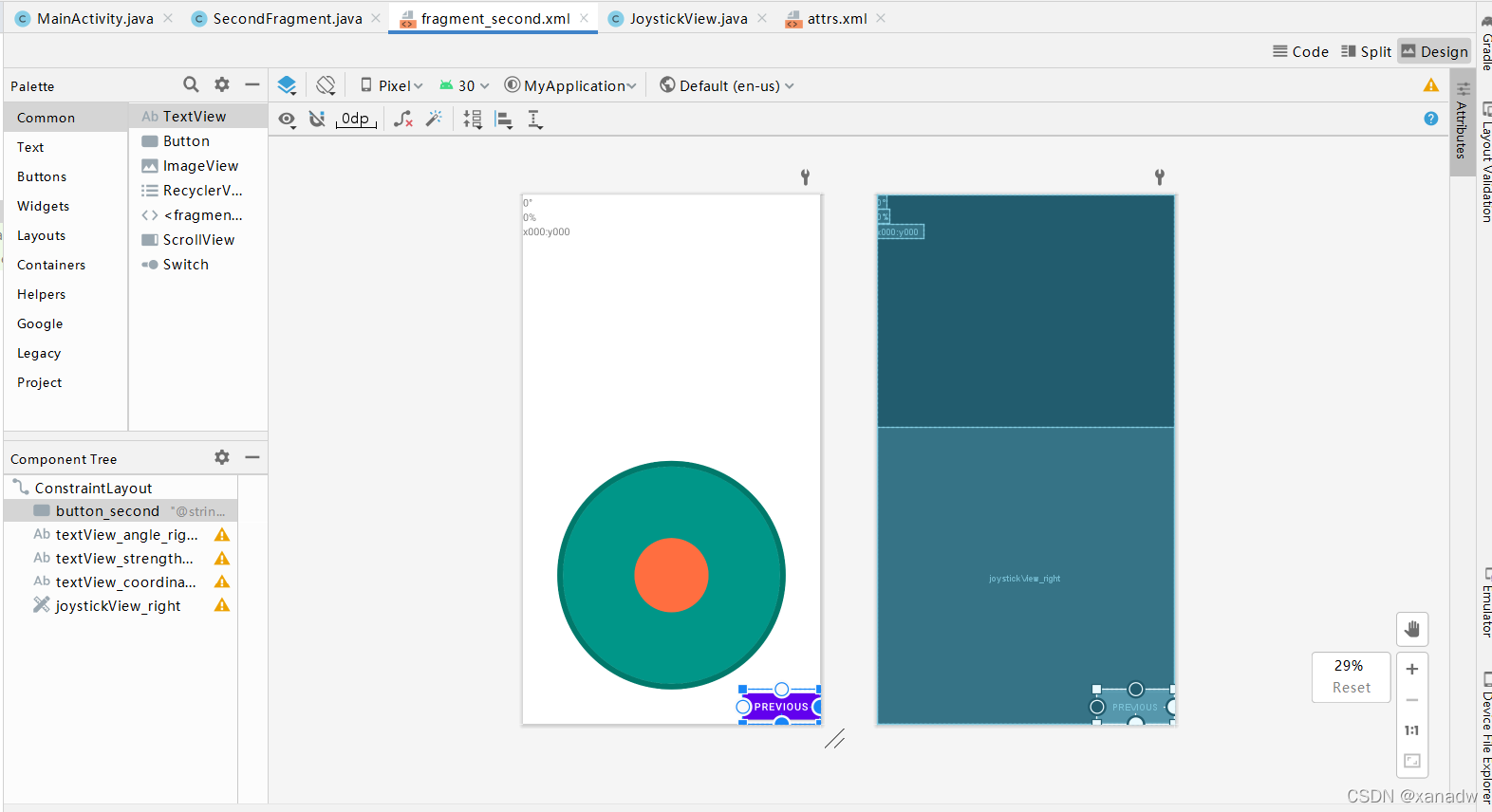Viewport: 1492px width, 812px height.
Task: Open Component Tree settings gear
Action: coord(222,457)
